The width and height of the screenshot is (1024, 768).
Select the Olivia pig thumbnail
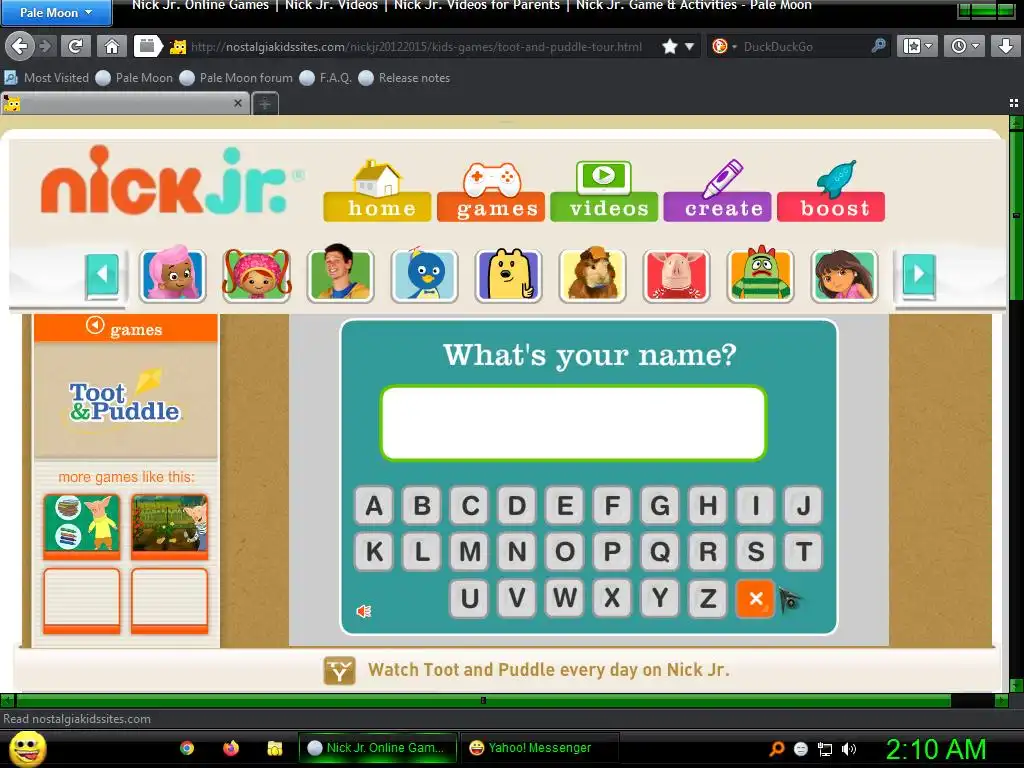pos(677,274)
